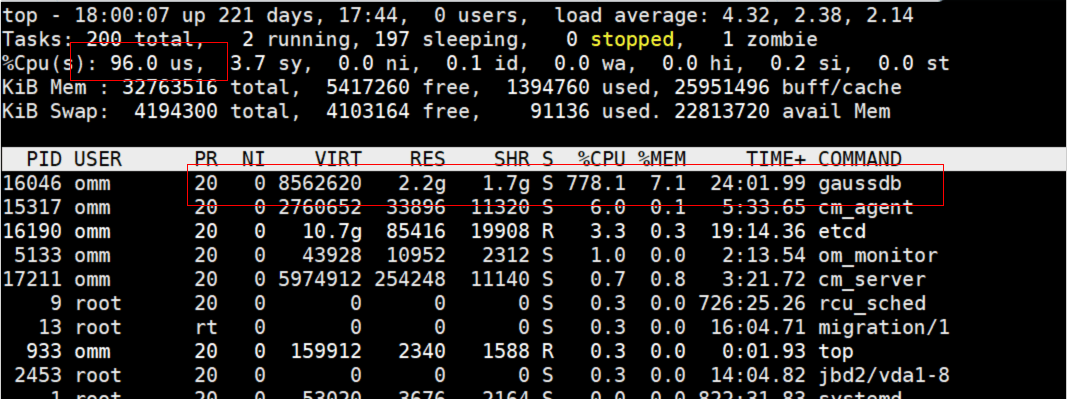Screen dimensions: 1069x399
Task: Click the load average 4.32 value
Action: [745, 16]
